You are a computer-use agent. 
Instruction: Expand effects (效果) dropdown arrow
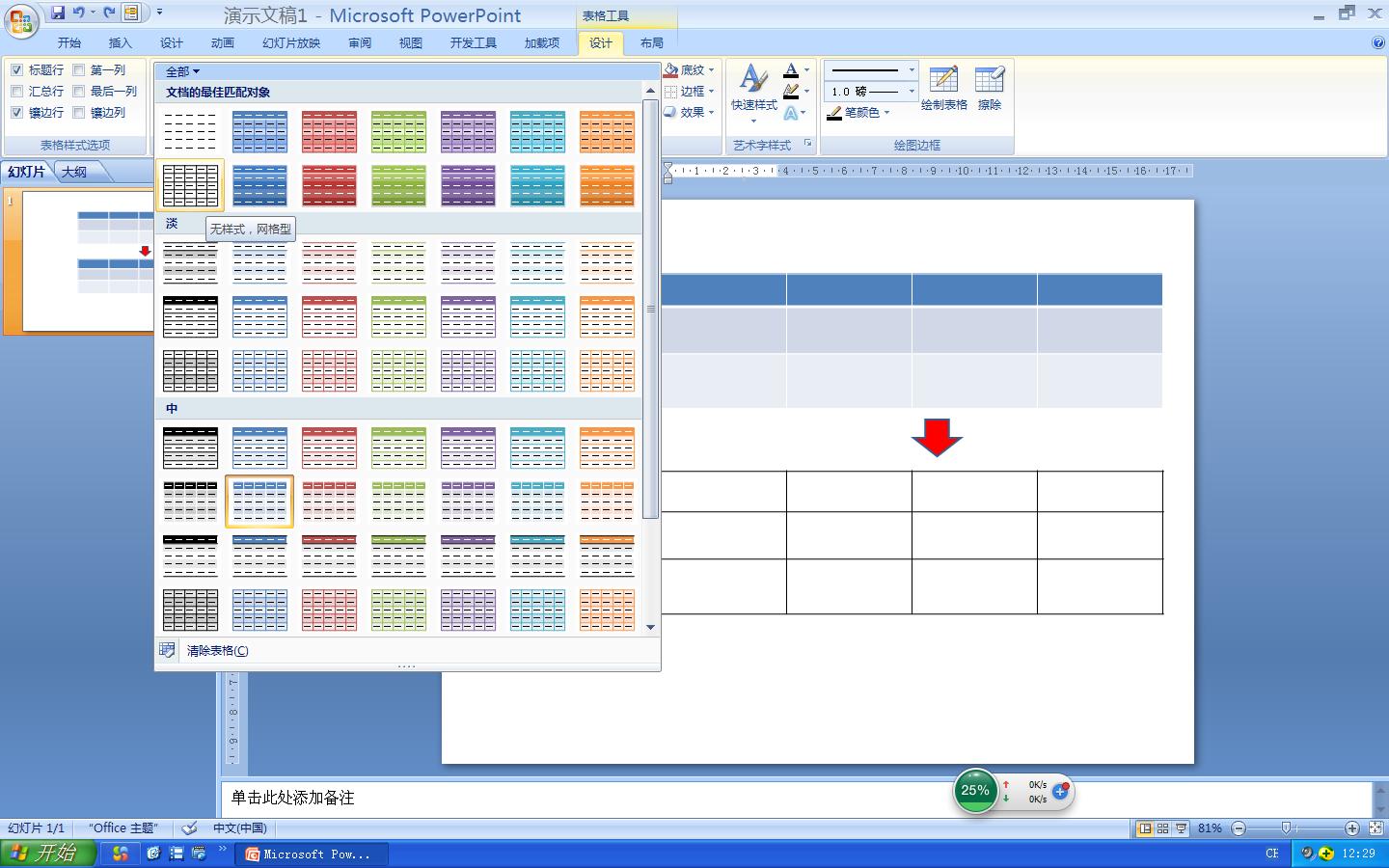click(x=711, y=113)
